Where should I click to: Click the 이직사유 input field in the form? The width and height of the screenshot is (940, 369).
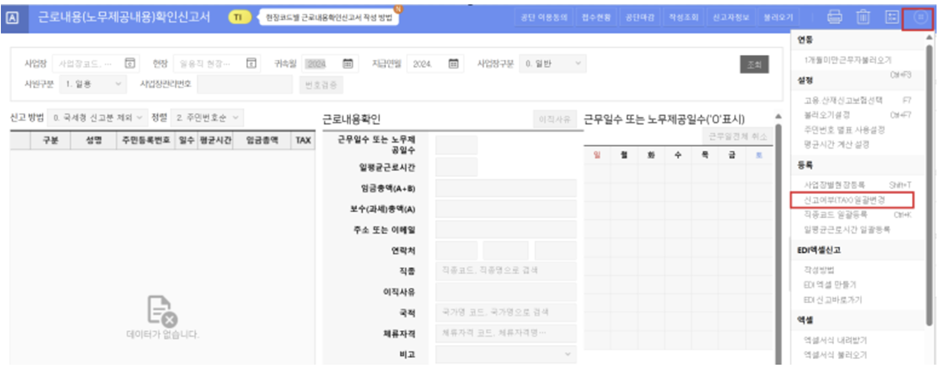click(506, 292)
